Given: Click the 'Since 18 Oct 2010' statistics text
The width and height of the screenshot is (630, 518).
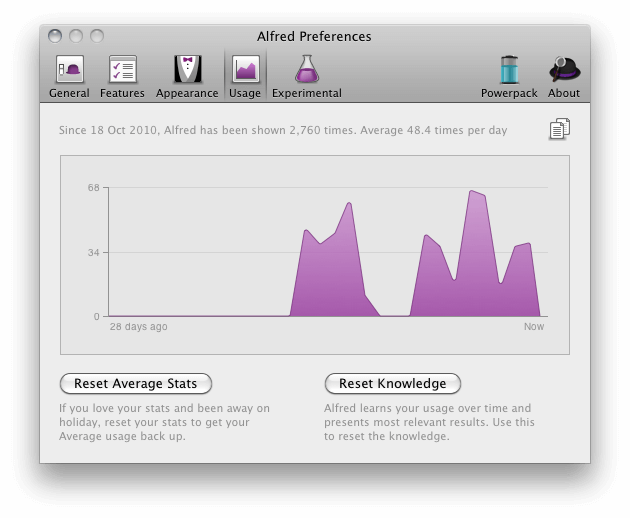Looking at the screenshot, I should pyautogui.click(x=283, y=130).
